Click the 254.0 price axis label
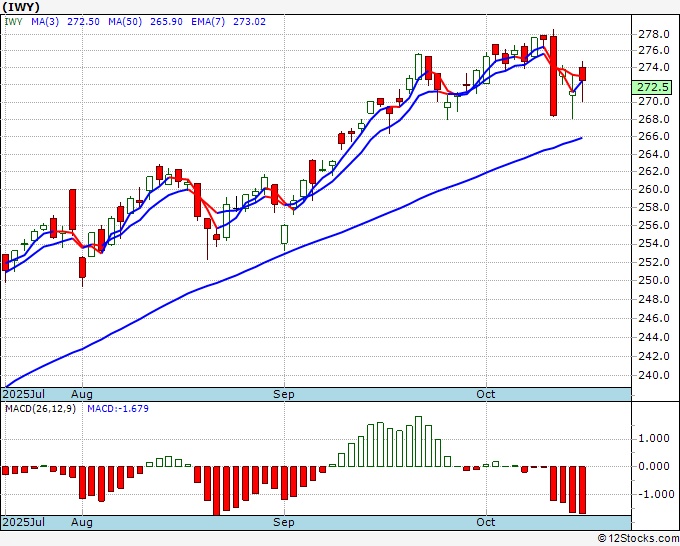 [x=654, y=243]
